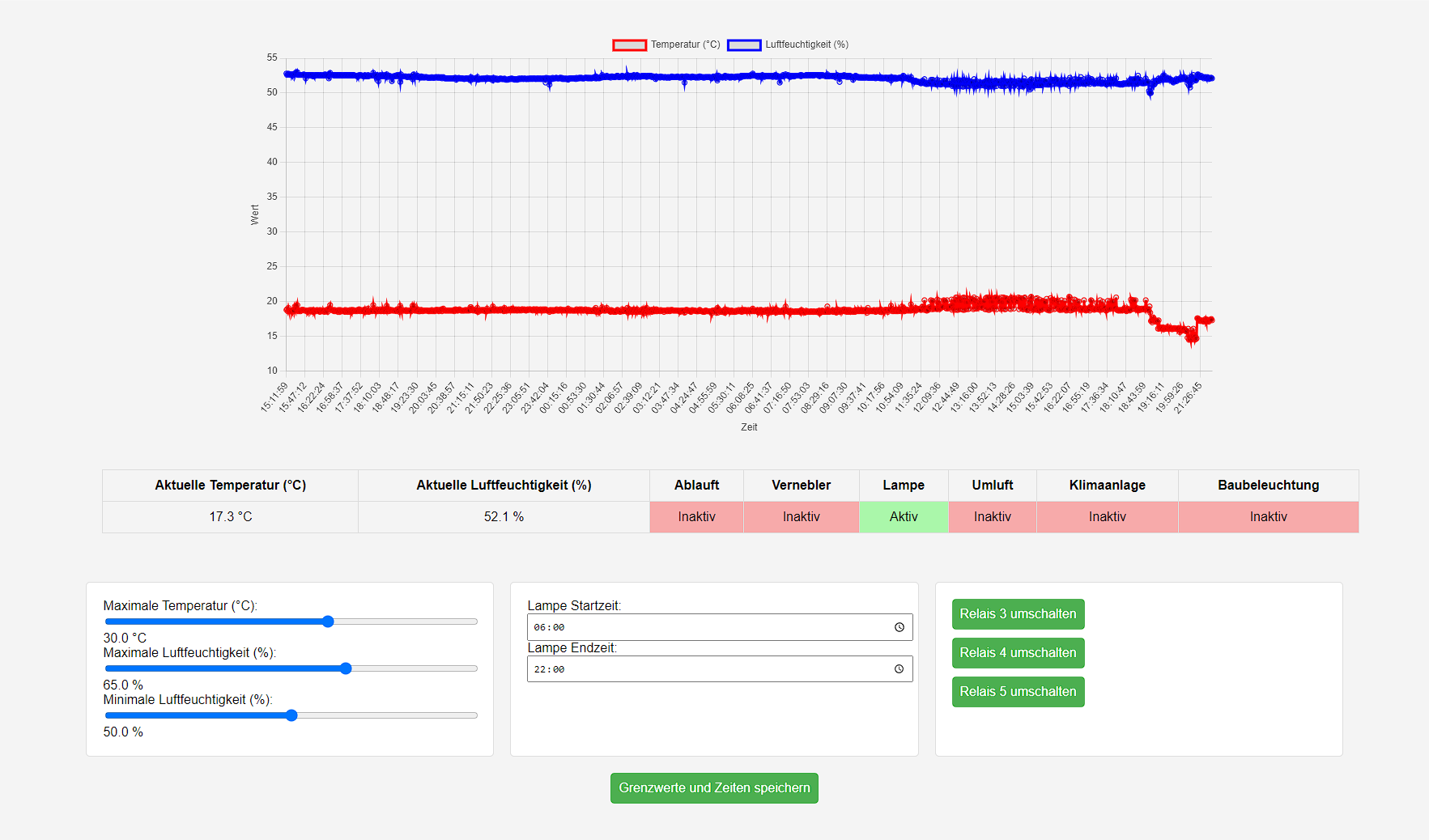Click the Vernebler Inaktiv status cell
This screenshot has height=840, width=1429.
click(x=801, y=517)
